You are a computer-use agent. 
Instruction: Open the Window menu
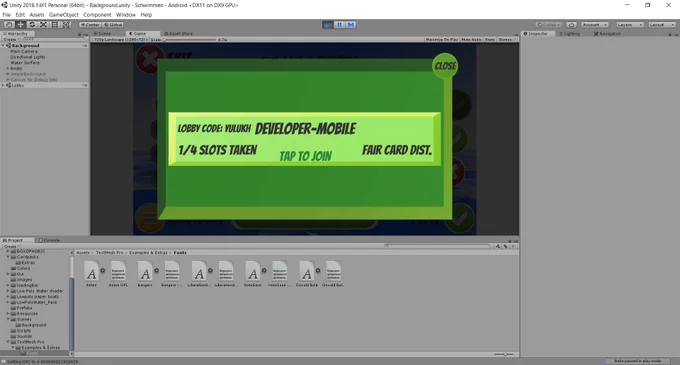[126, 15]
